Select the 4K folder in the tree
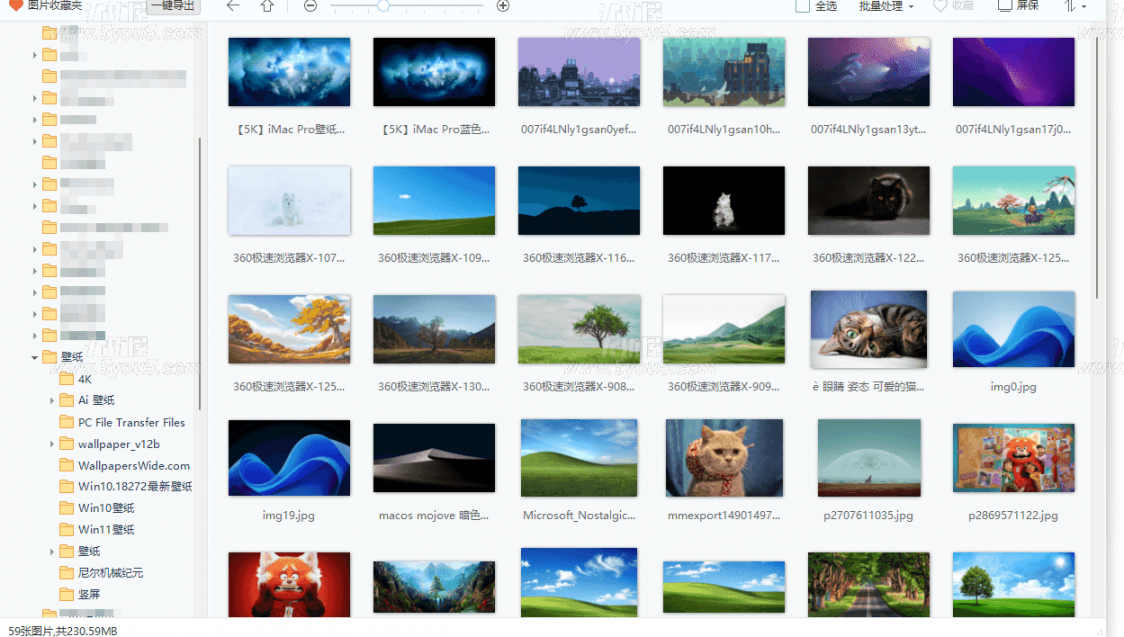Screen dimensions: 1124x637 75,379
